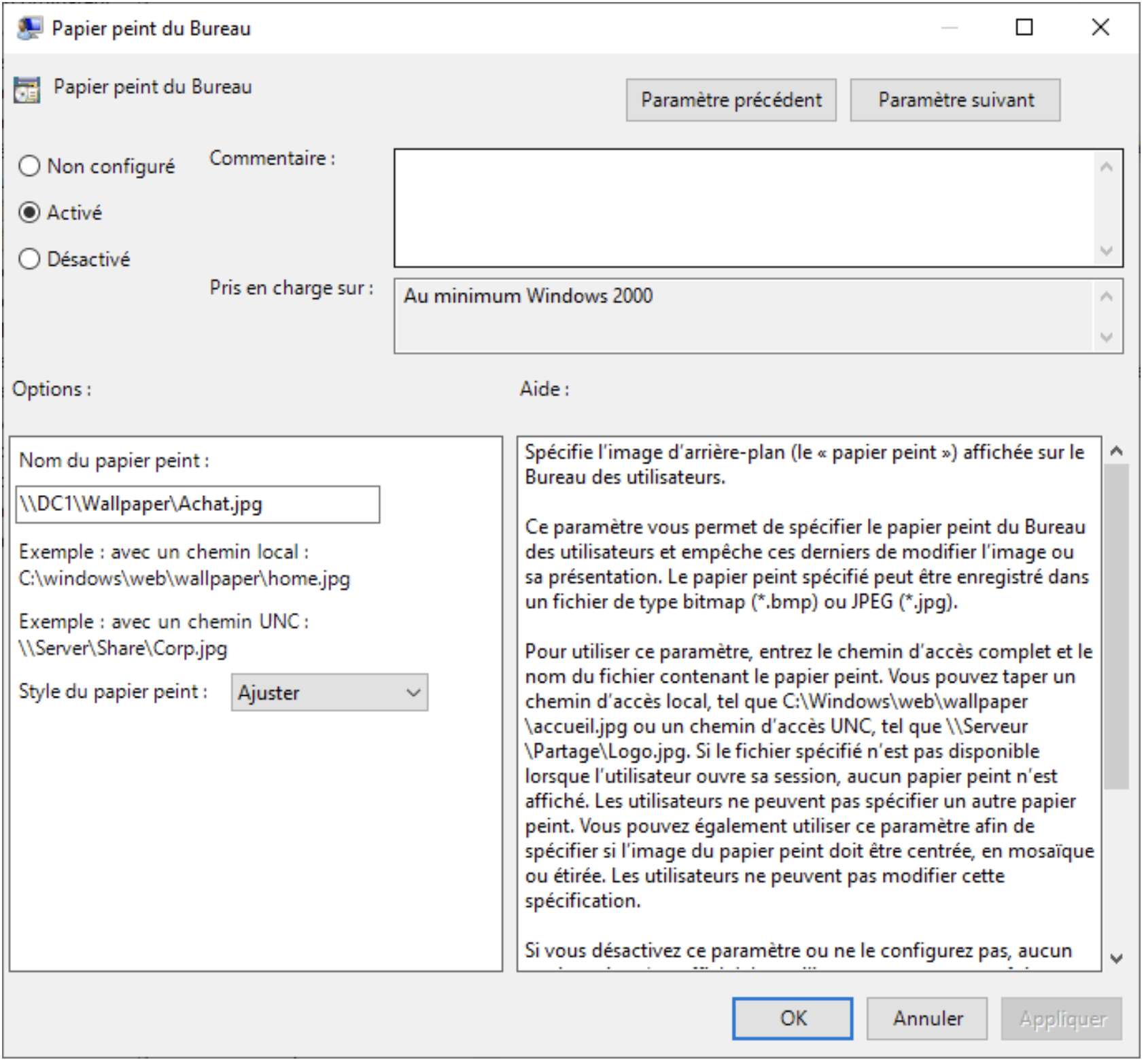Click the '\\Server\Share\Corp.jpg' example text
The image size is (1146, 1064).
(x=123, y=648)
